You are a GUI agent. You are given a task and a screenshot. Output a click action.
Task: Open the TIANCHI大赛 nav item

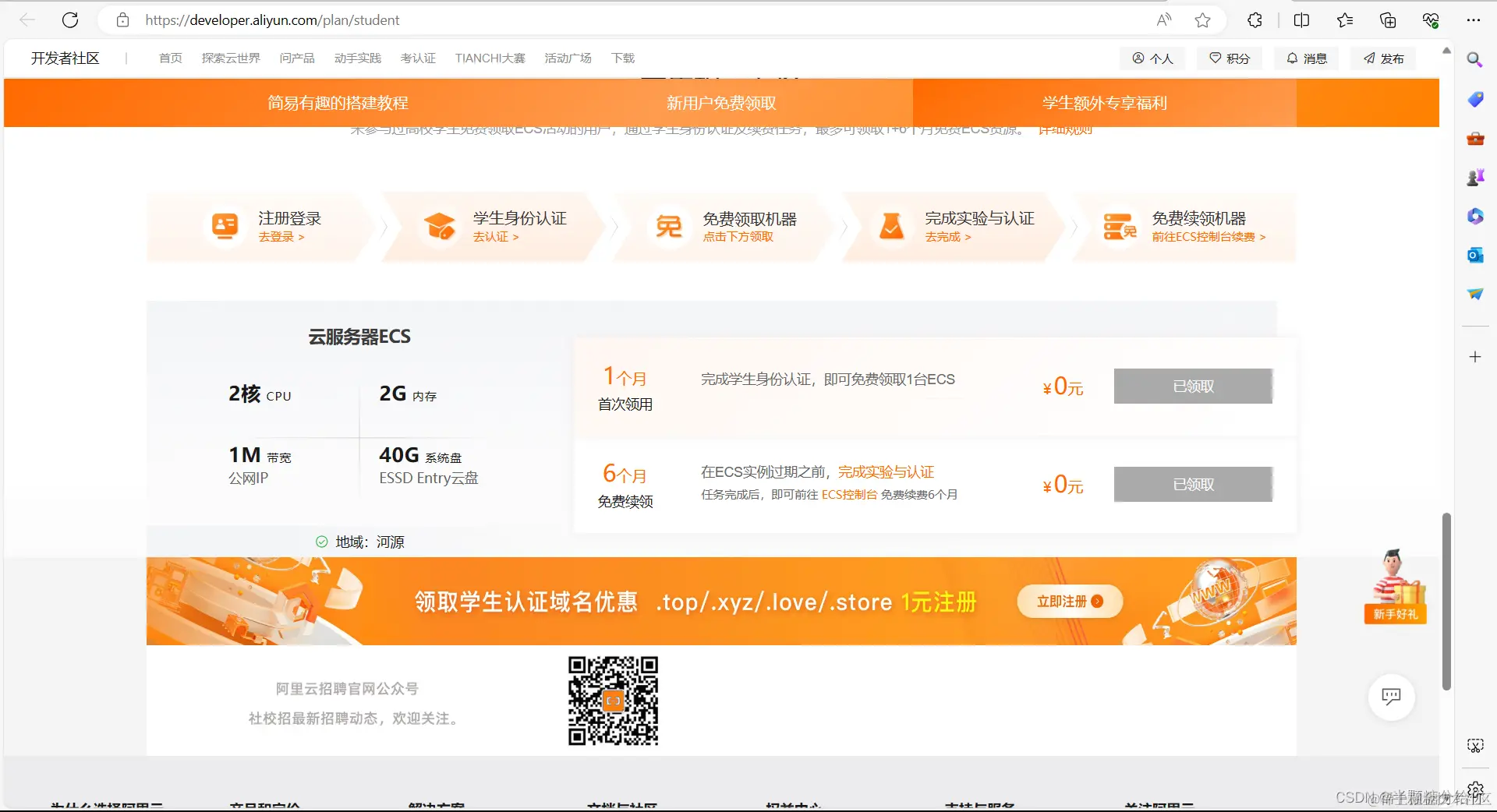pos(490,58)
